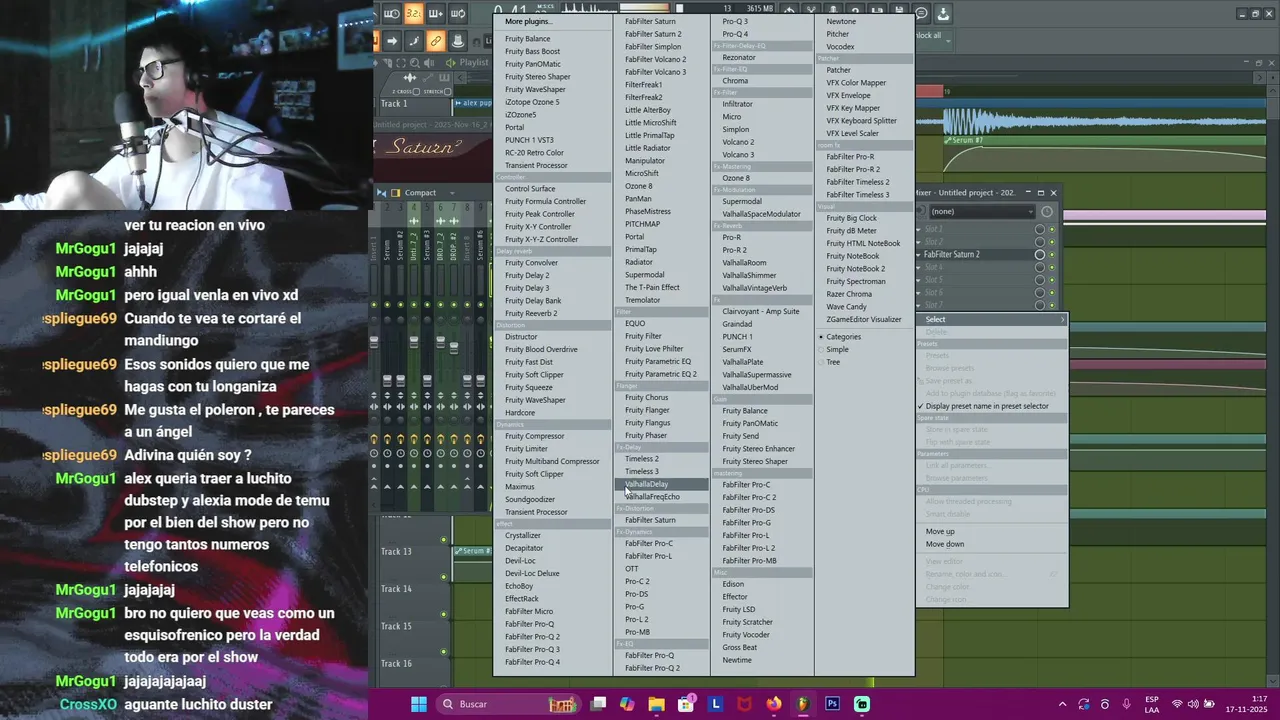This screenshot has height=720, width=1280.
Task: Click the FL Studio taskbar icon
Action: click(802, 704)
